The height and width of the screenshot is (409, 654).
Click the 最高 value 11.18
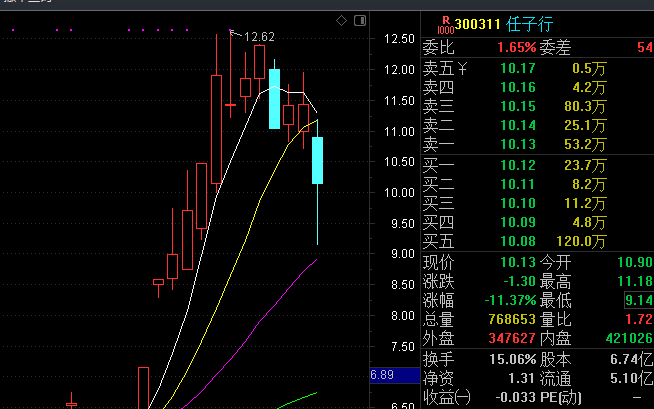click(635, 282)
